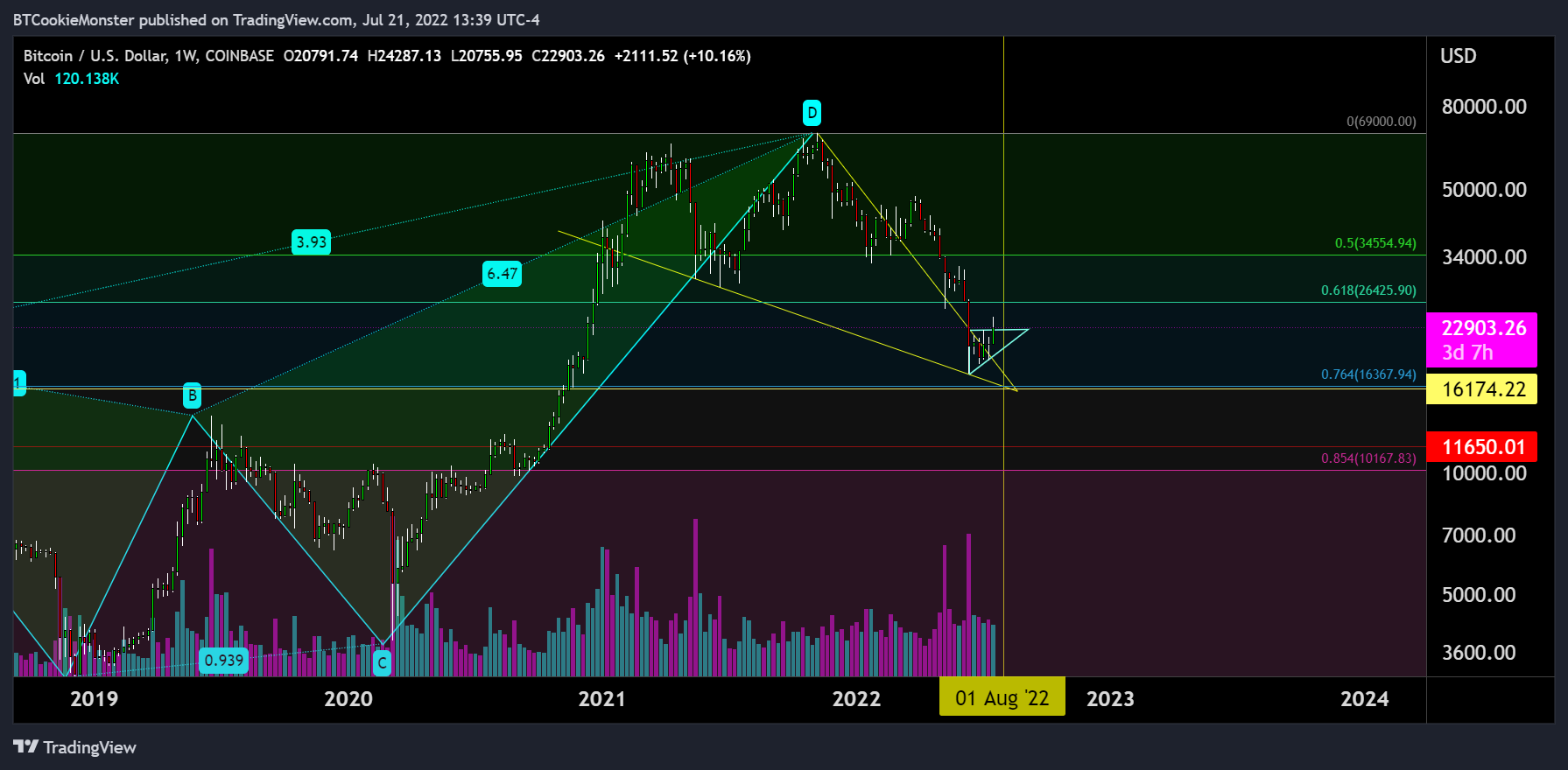The height and width of the screenshot is (770, 1568).
Task: Click the 50000.00 price axis label
Action: 1484,190
